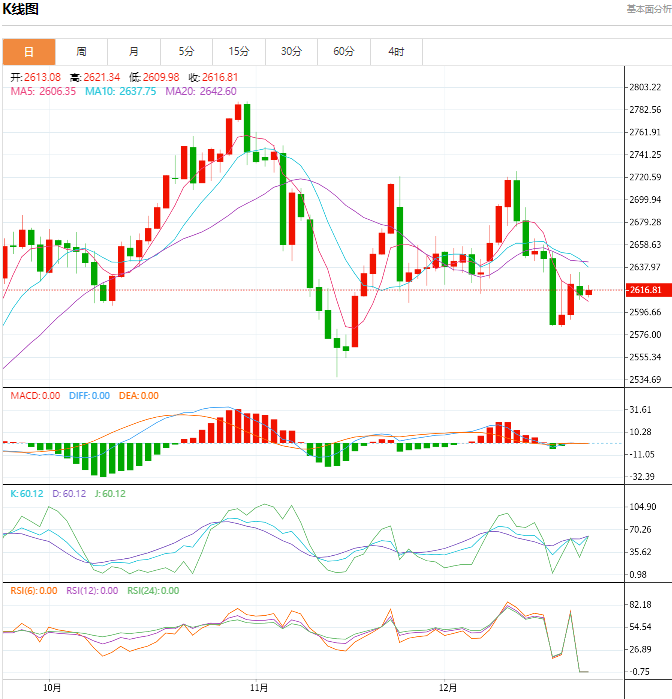Select the 30分 timeframe tab
The width and height of the screenshot is (672, 699).
291,52
